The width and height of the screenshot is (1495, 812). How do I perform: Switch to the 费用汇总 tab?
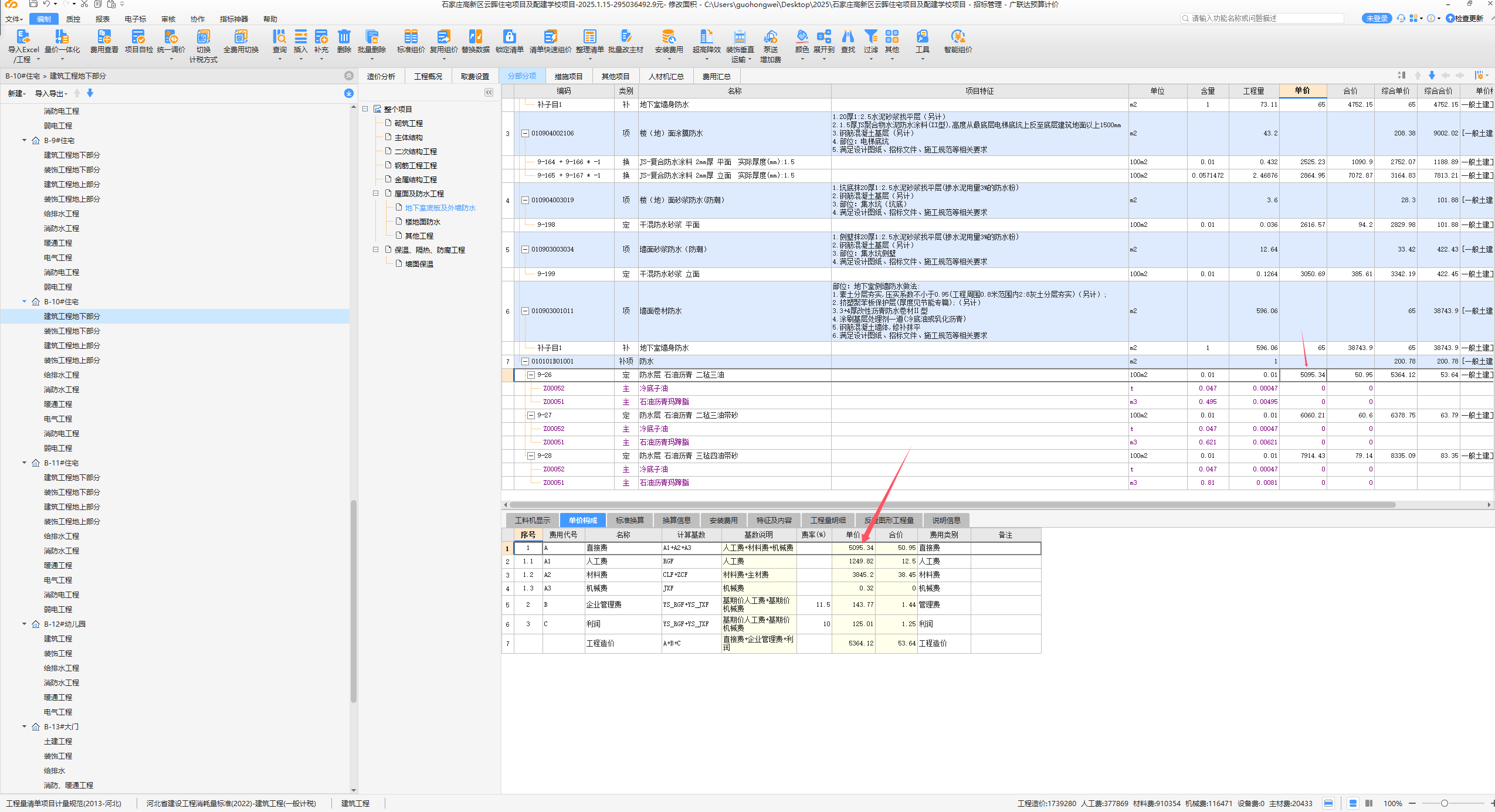[x=716, y=76]
